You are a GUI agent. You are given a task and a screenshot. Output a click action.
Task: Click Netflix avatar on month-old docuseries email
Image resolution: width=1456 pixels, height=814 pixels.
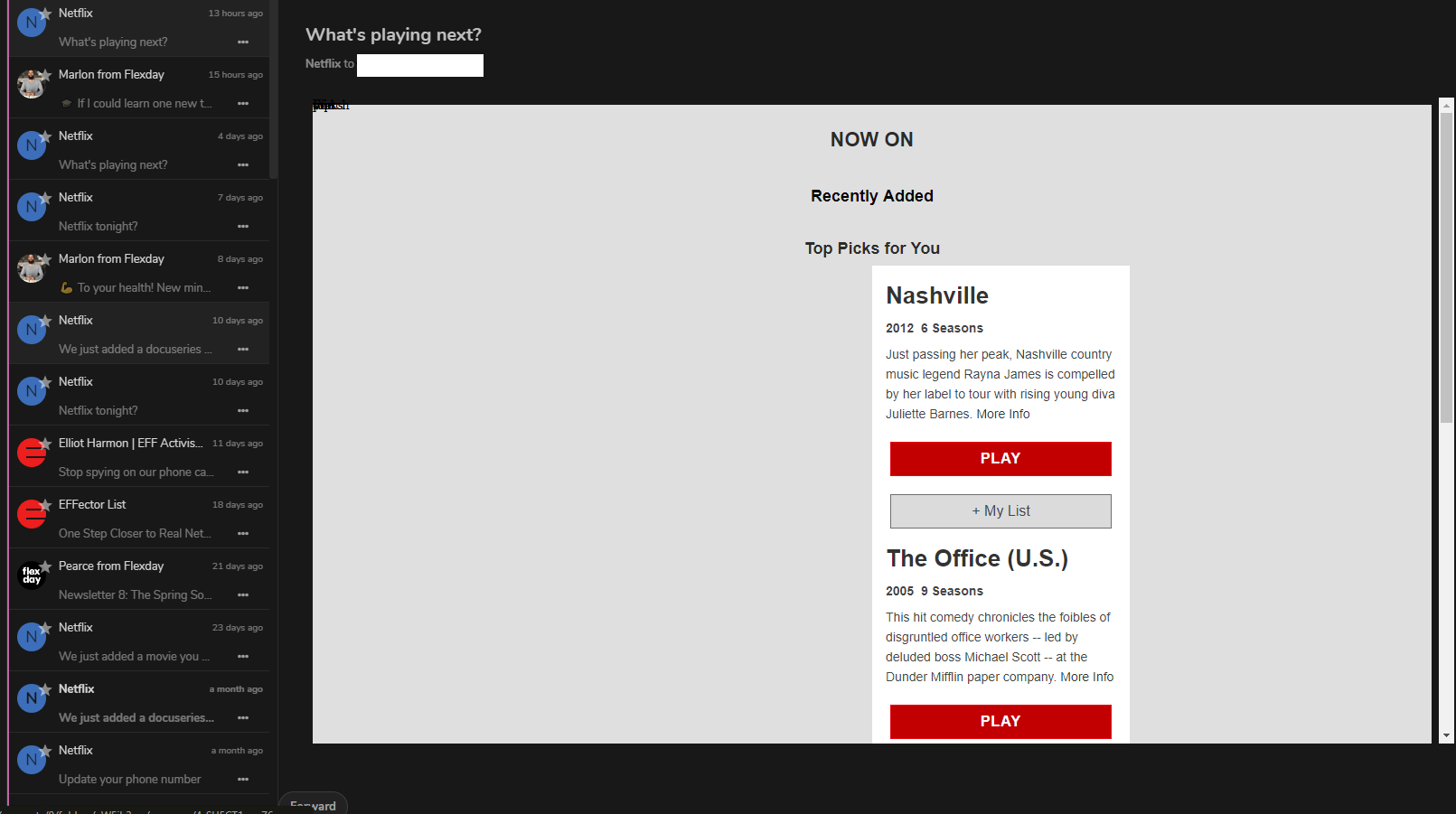(x=32, y=698)
